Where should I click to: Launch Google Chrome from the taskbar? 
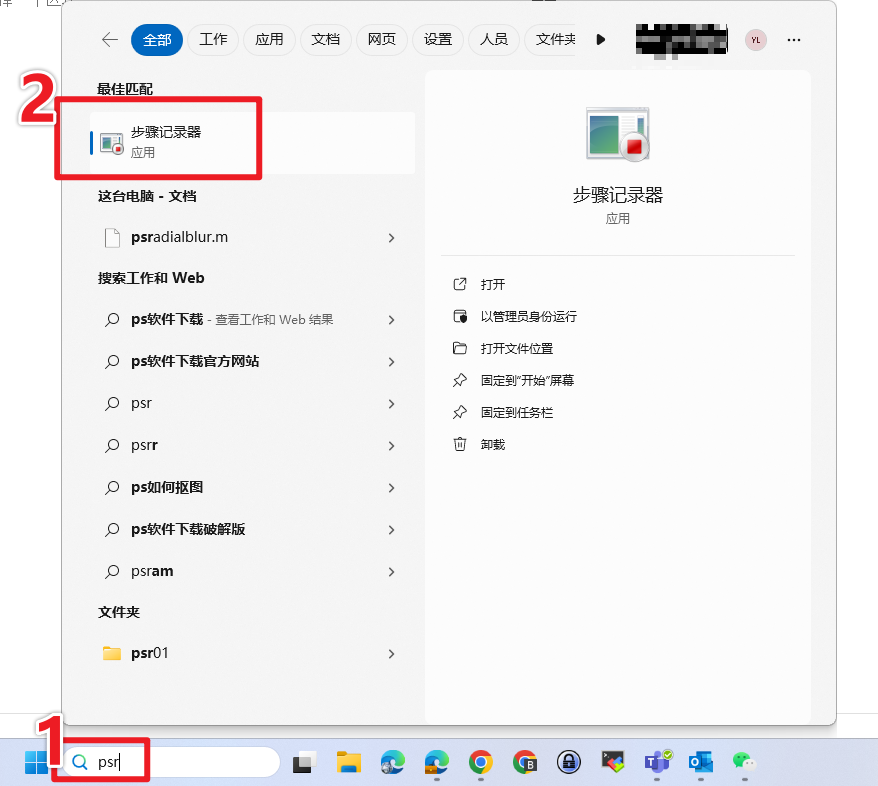[x=481, y=763]
